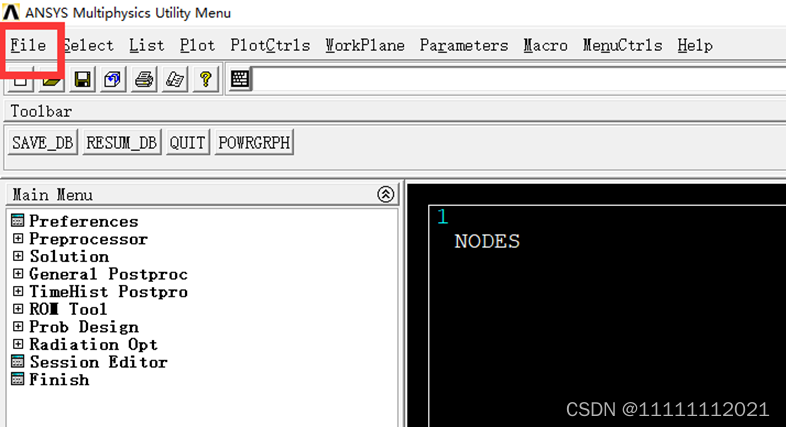Click the Pan-Zoom-Rotate cube icon
The image size is (786, 427).
(x=113, y=79)
